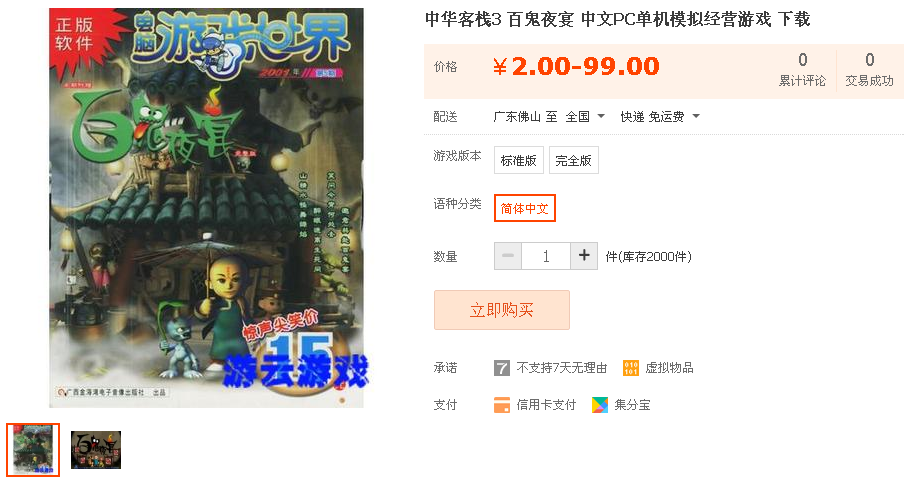
Task: Select the second dark logo thumbnail
Action: [x=96, y=450]
